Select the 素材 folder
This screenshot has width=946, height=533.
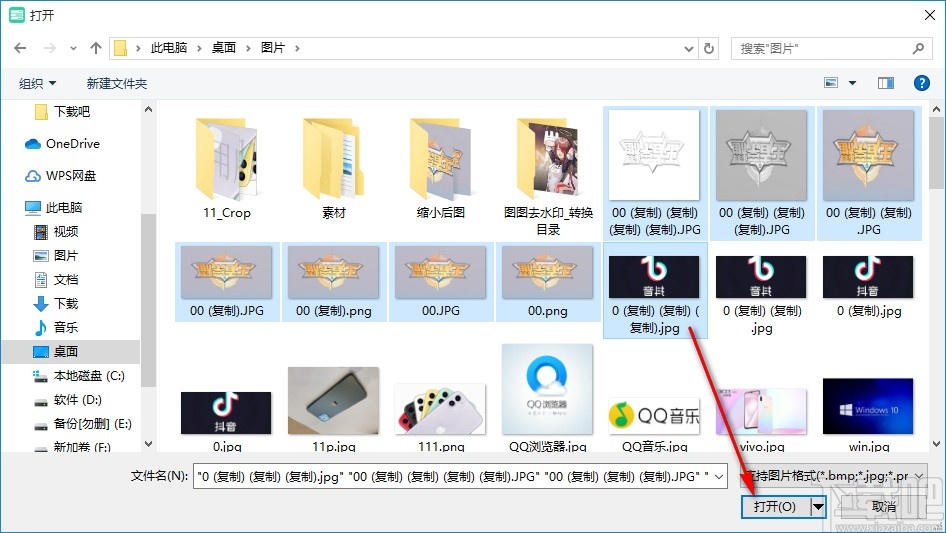(x=334, y=168)
